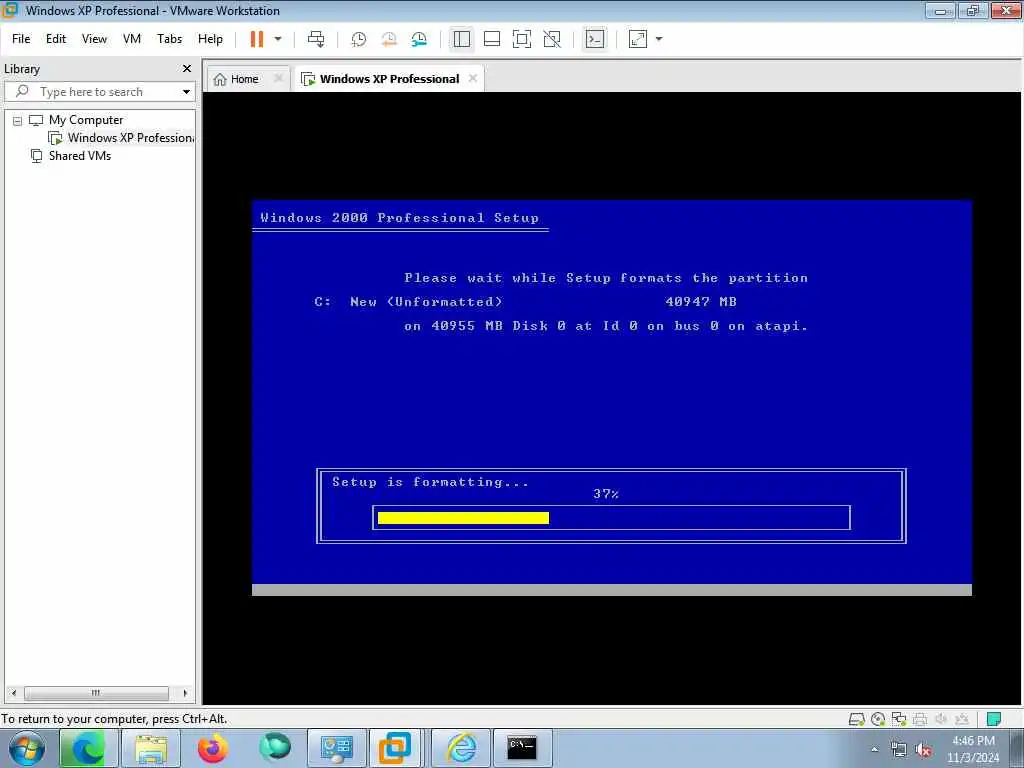The width and height of the screenshot is (1024, 768).
Task: Click the network adapter status icon
Action: 899,720
